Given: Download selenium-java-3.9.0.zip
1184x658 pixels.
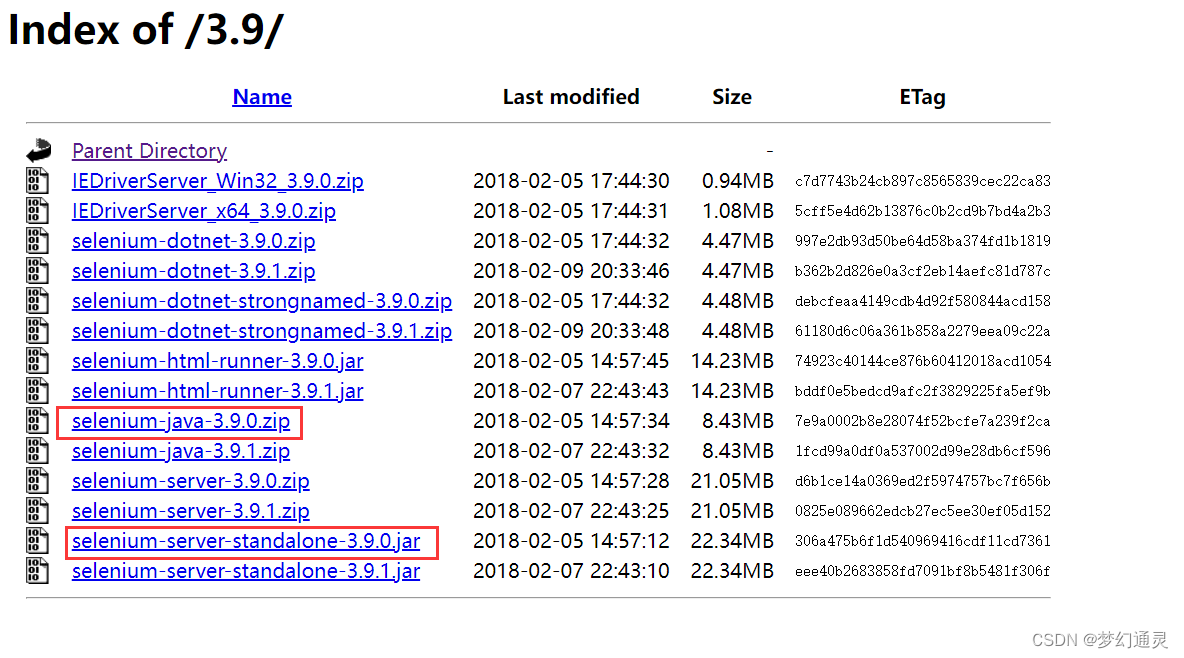Looking at the screenshot, I should pos(180,421).
